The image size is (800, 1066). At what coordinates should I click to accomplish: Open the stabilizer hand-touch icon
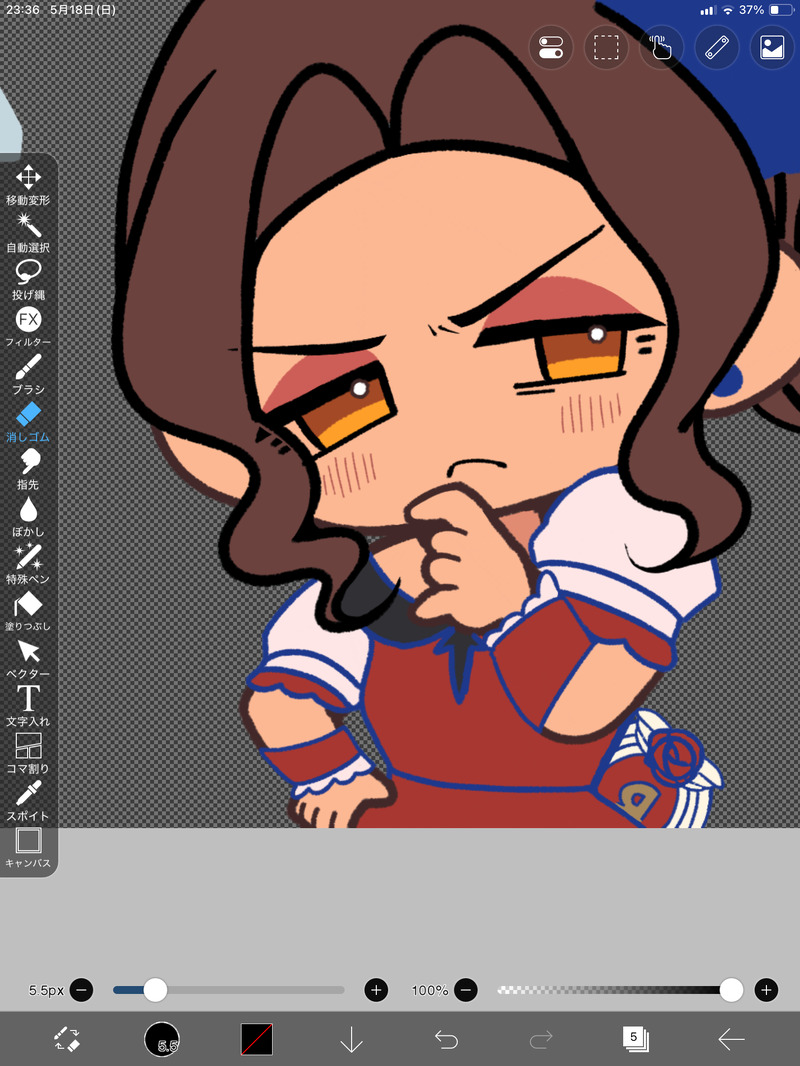[x=661, y=48]
